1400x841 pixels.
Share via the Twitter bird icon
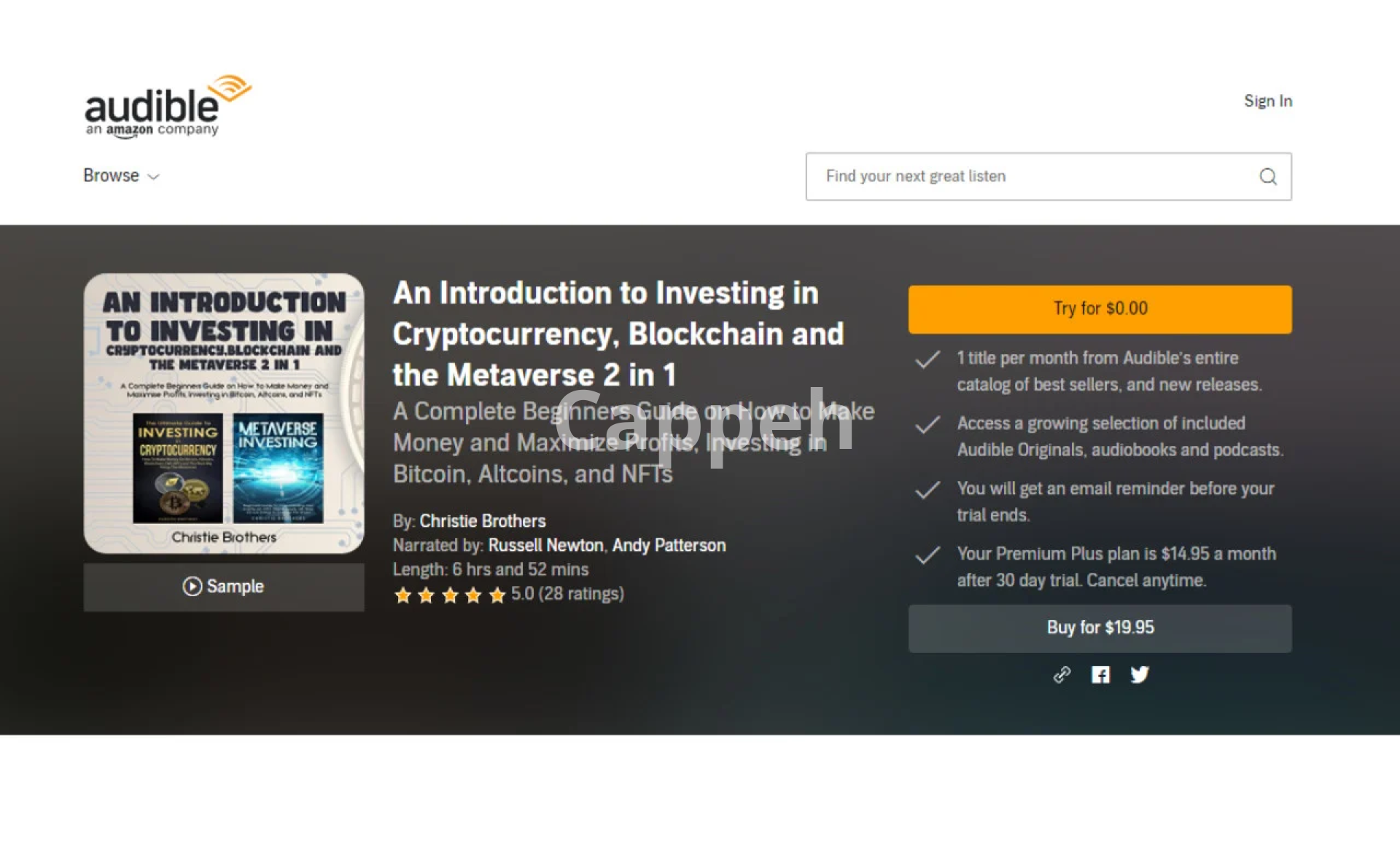tap(1140, 675)
